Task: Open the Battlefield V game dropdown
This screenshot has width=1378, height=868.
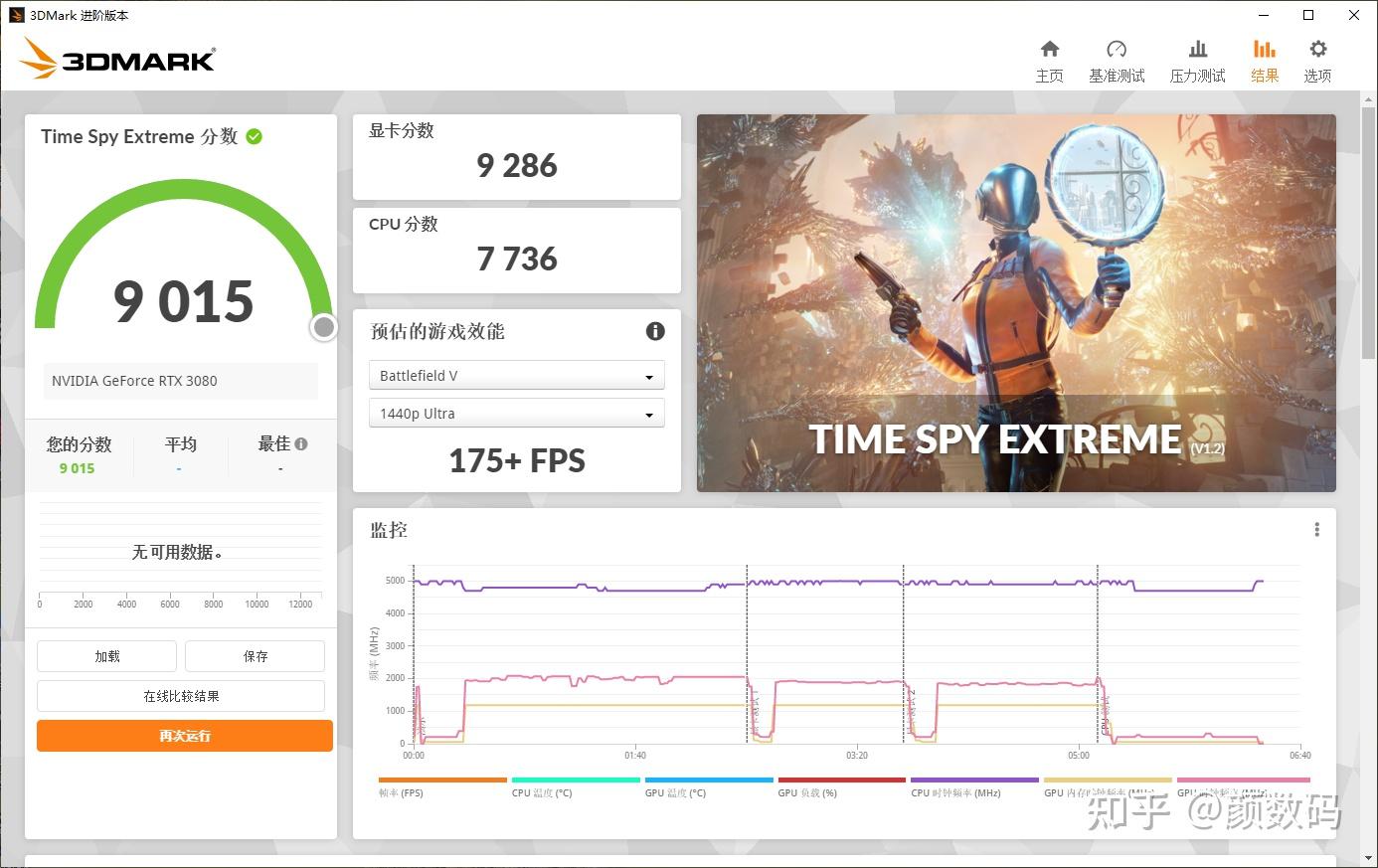Action: (516, 375)
